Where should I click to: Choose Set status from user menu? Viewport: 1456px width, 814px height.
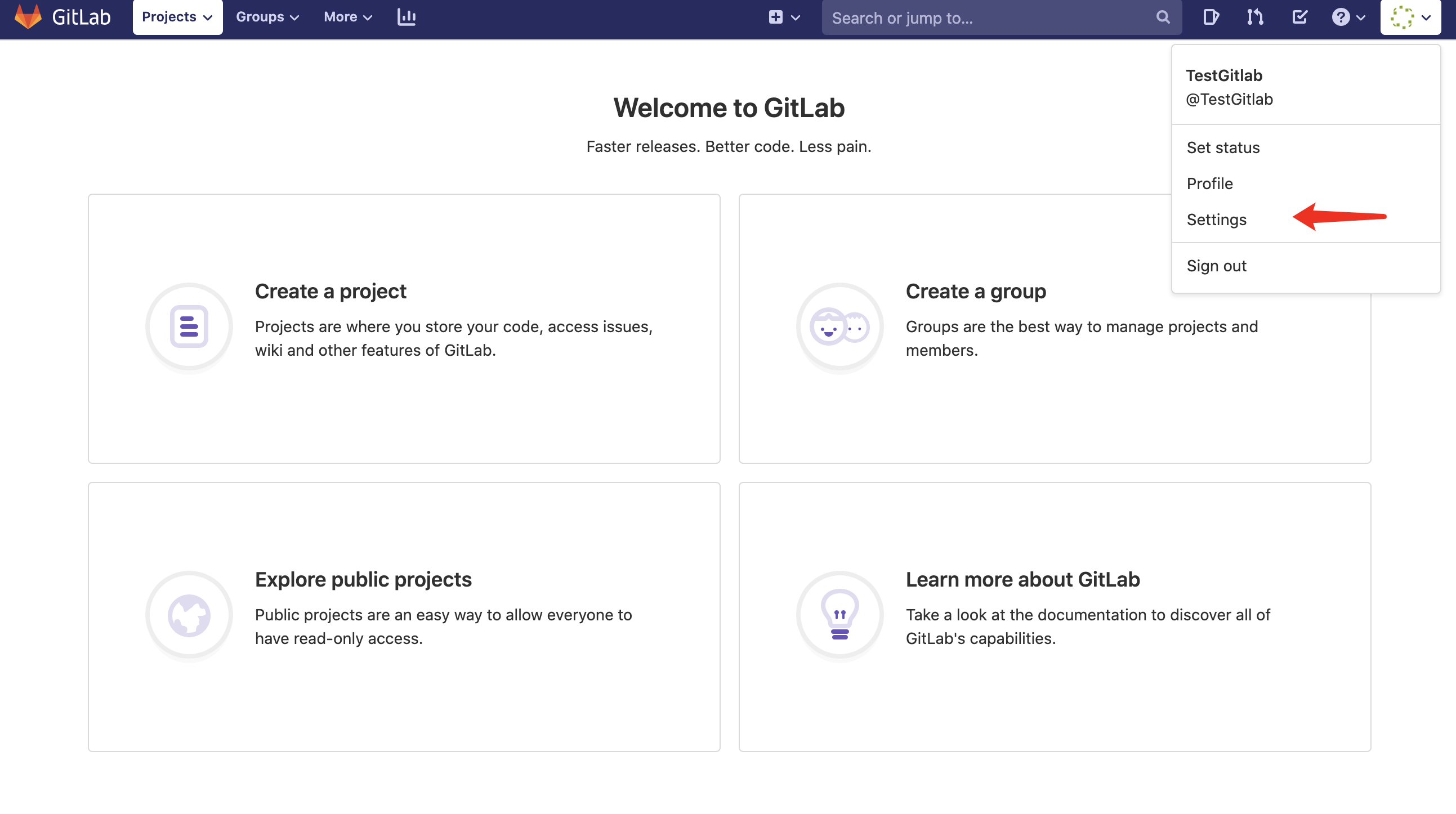point(1223,147)
